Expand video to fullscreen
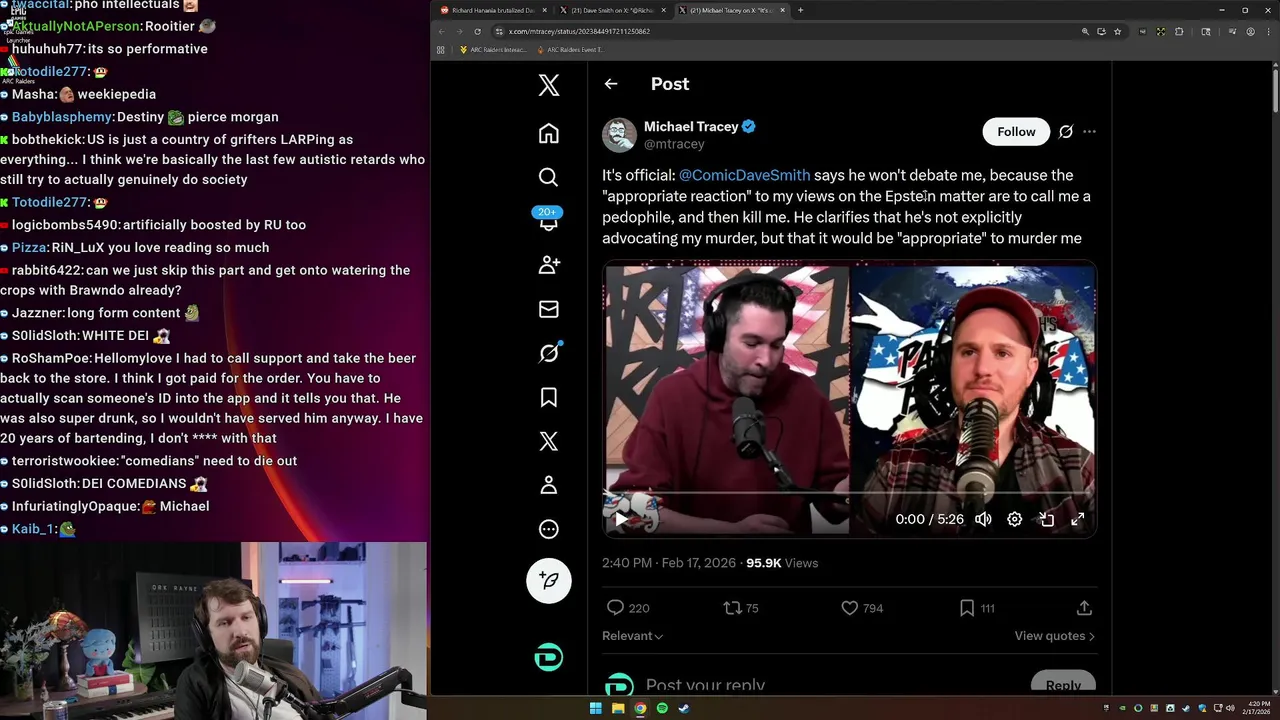This screenshot has width=1280, height=720. [1078, 519]
